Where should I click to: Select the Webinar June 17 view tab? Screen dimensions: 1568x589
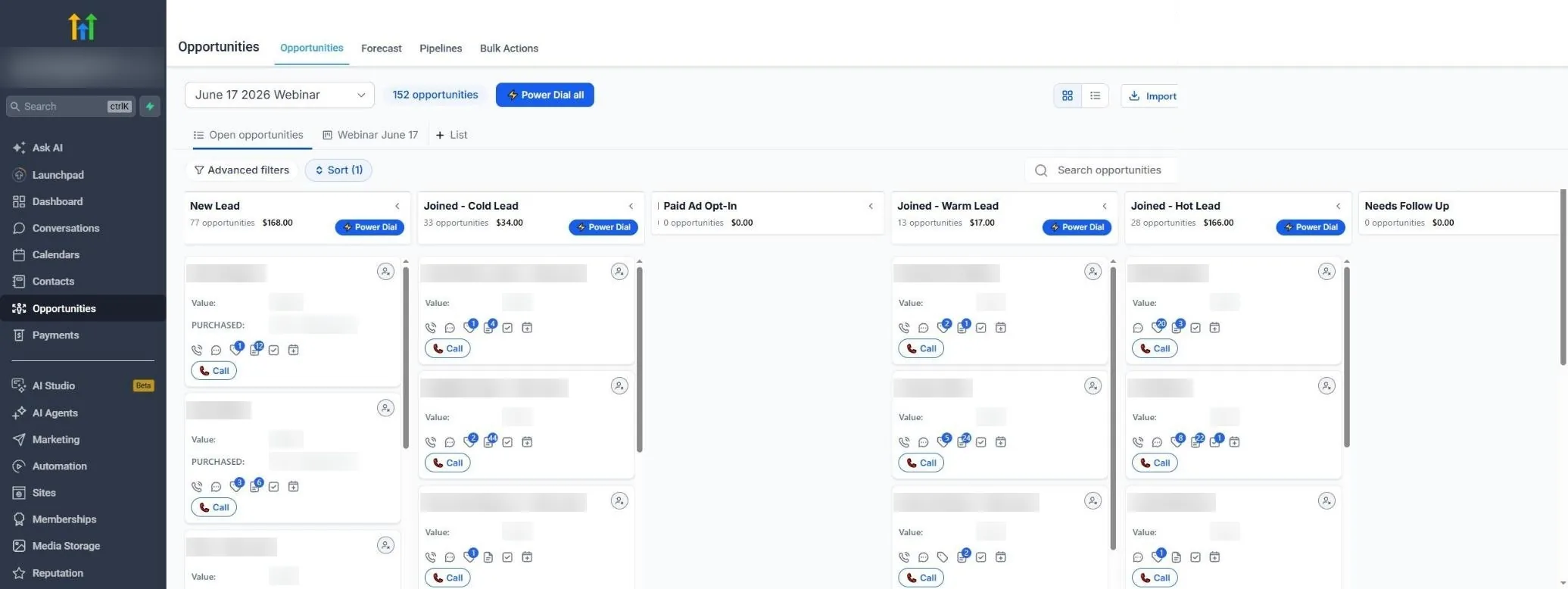(370, 135)
